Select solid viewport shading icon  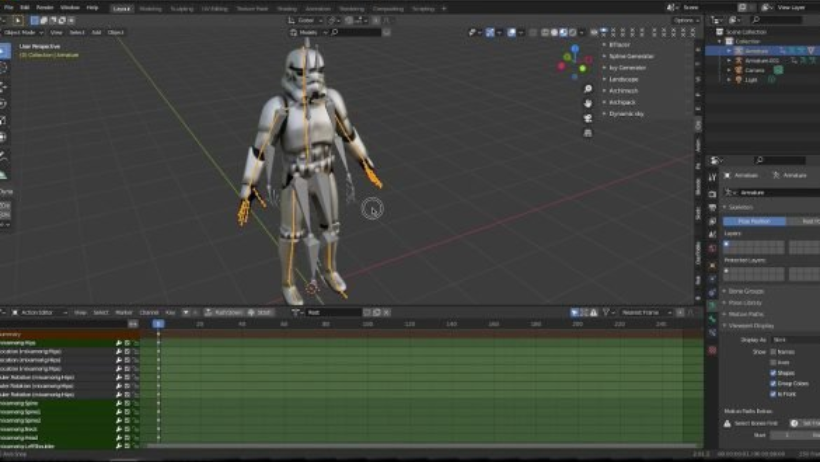[x=554, y=32]
